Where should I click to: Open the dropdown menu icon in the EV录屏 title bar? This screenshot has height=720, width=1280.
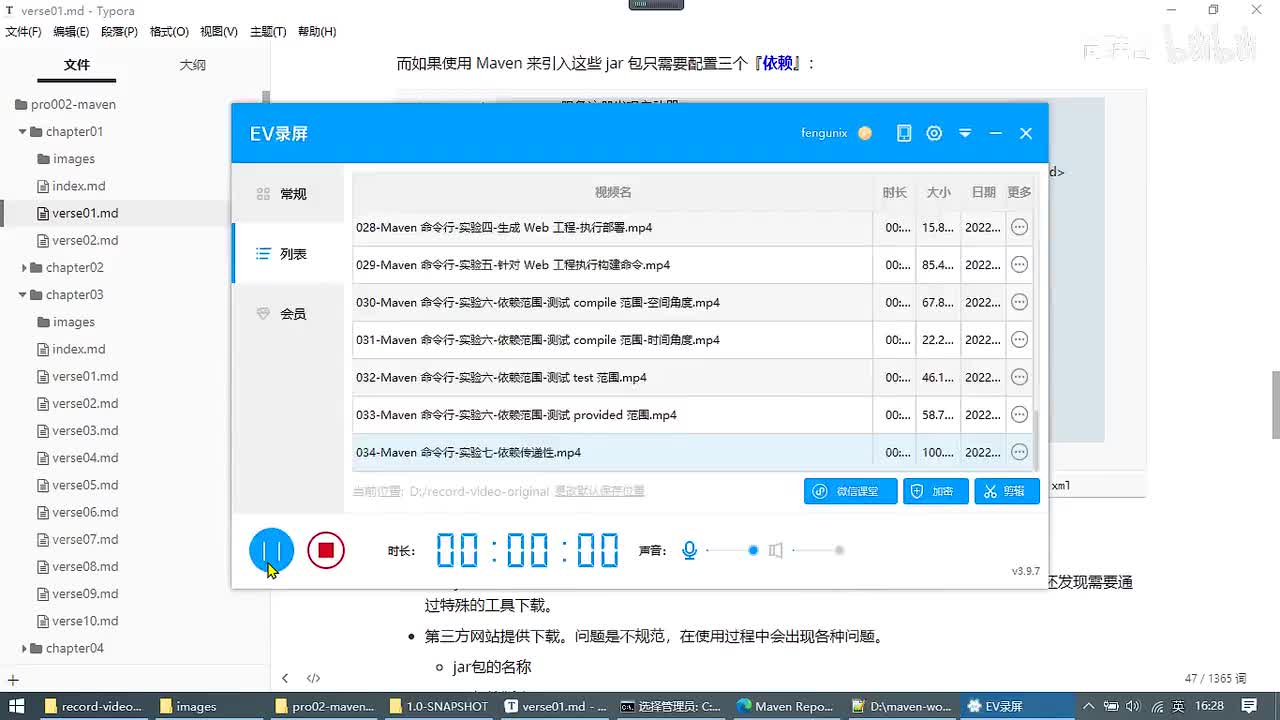[x=965, y=133]
